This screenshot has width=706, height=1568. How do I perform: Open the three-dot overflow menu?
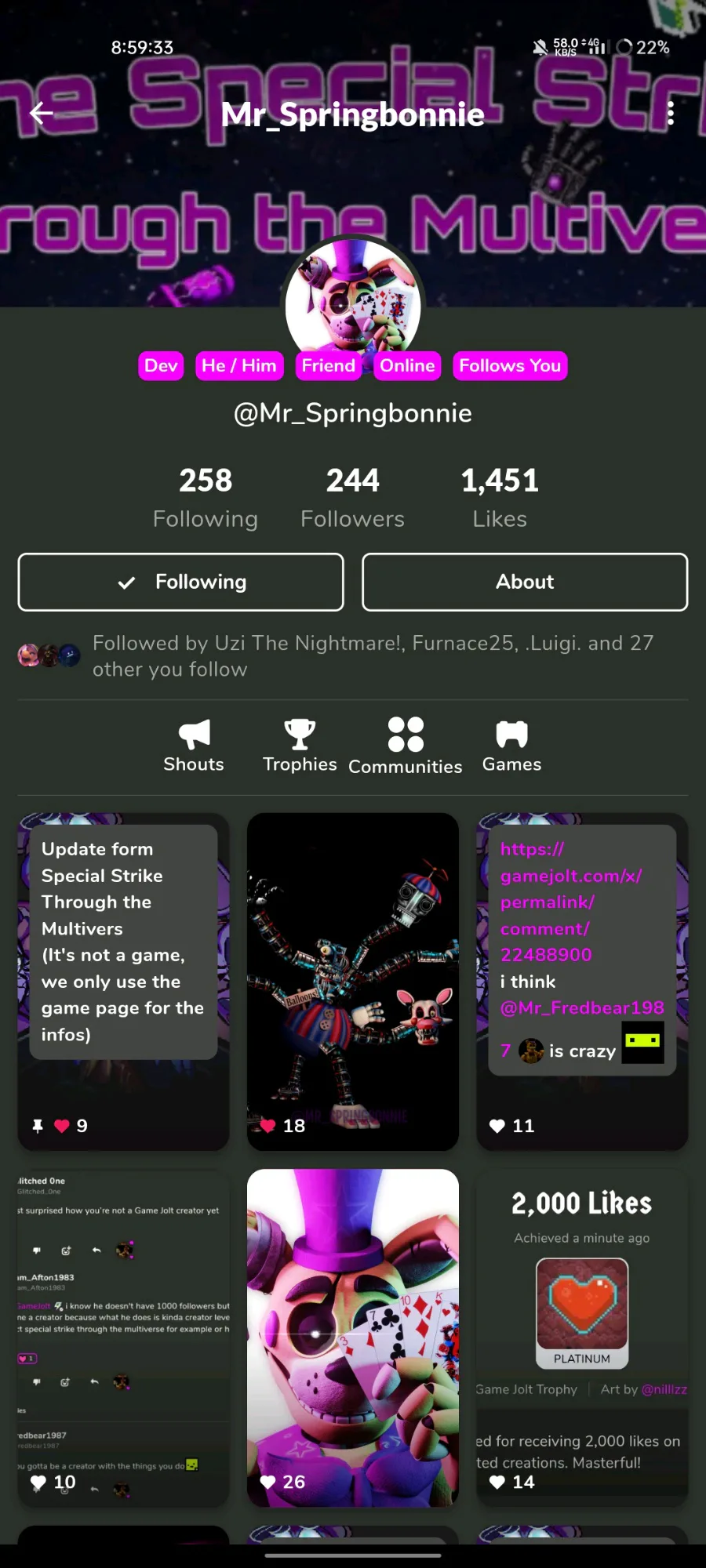[670, 114]
